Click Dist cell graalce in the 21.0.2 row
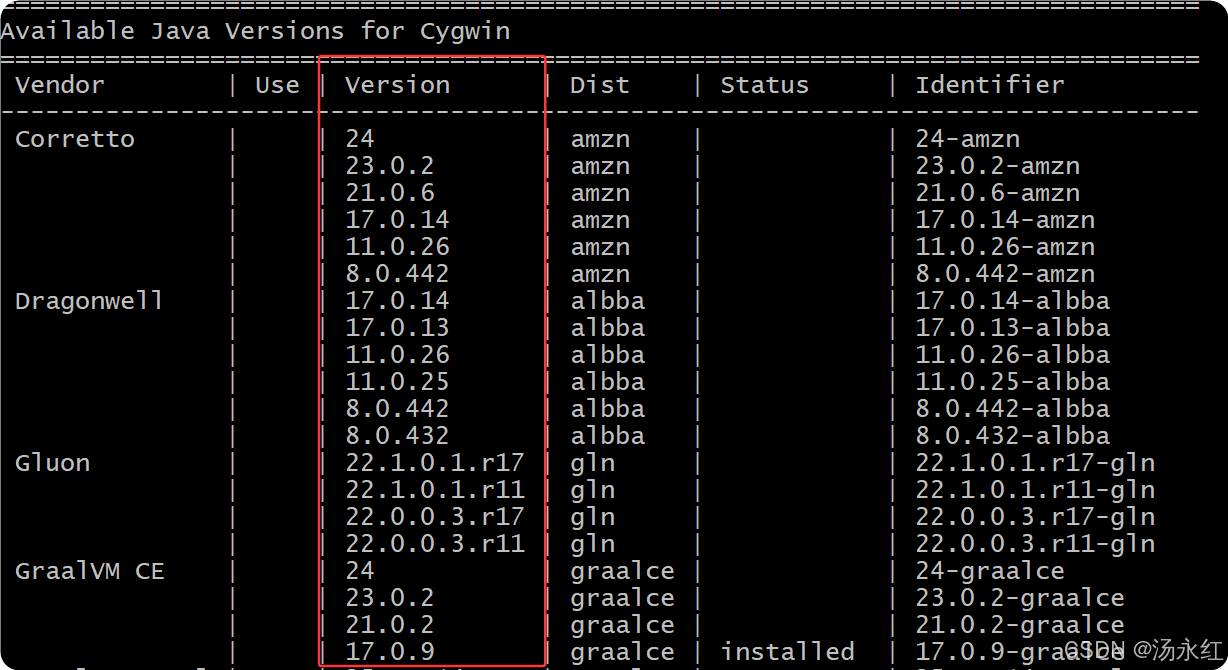The width and height of the screenshot is (1228, 670). coord(622,625)
